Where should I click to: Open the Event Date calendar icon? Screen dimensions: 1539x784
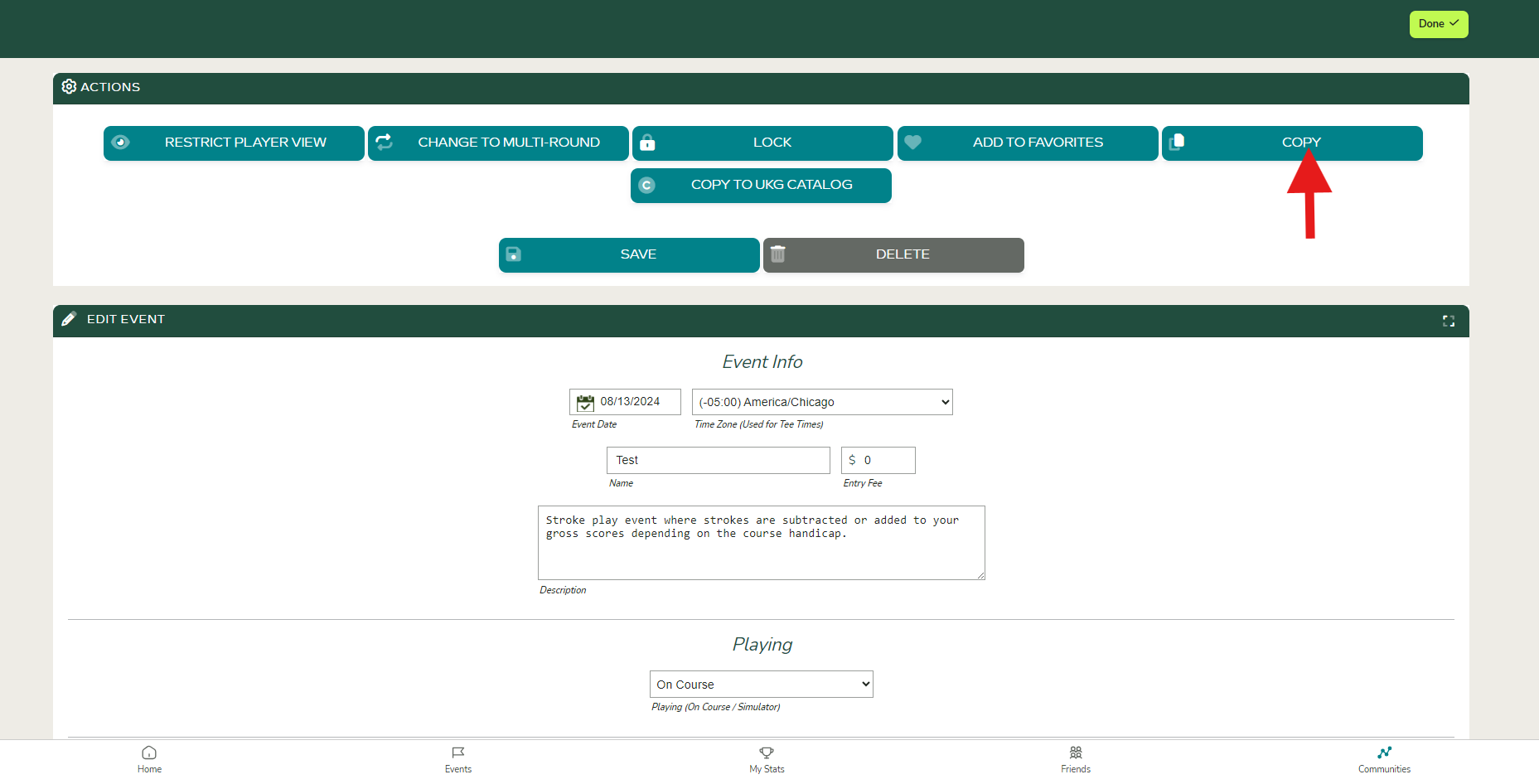click(x=585, y=403)
